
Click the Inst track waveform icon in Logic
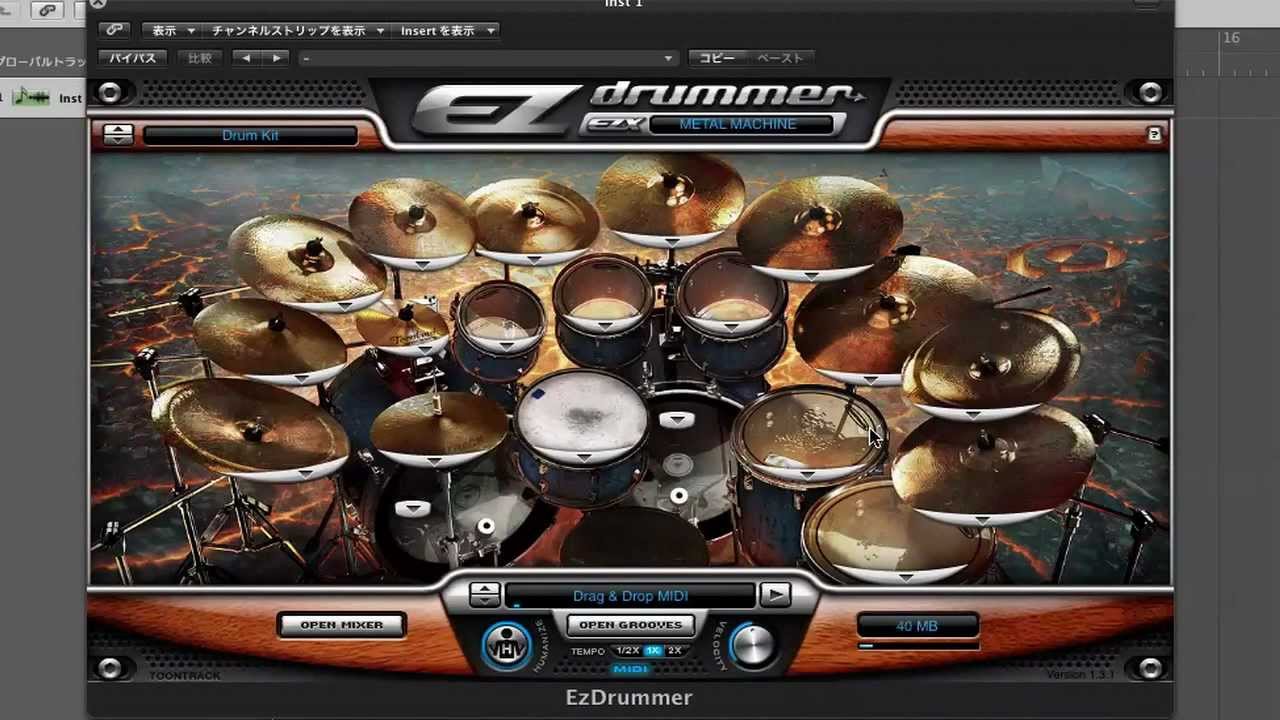tap(33, 97)
